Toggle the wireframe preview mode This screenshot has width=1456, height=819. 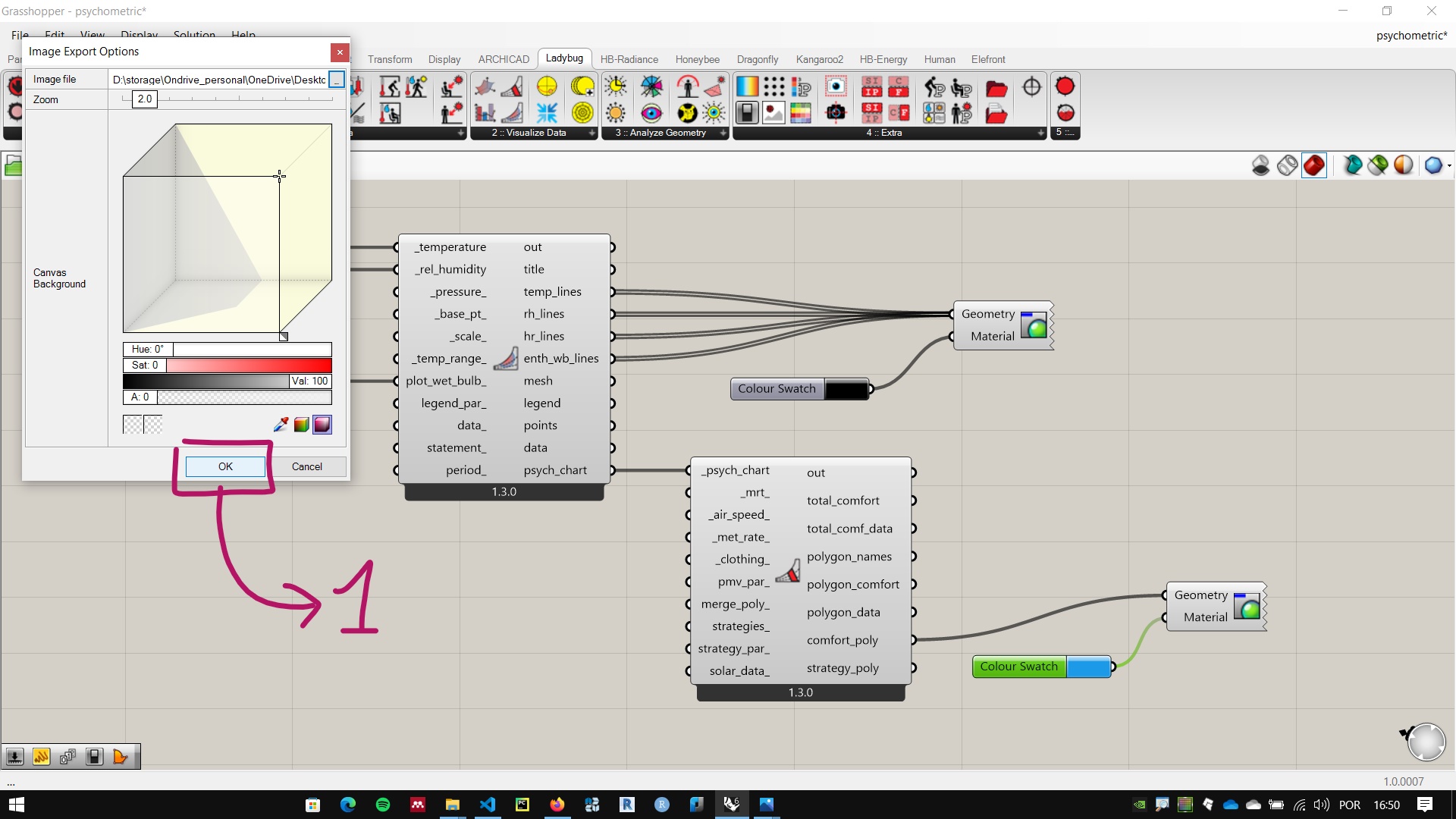[x=1288, y=165]
